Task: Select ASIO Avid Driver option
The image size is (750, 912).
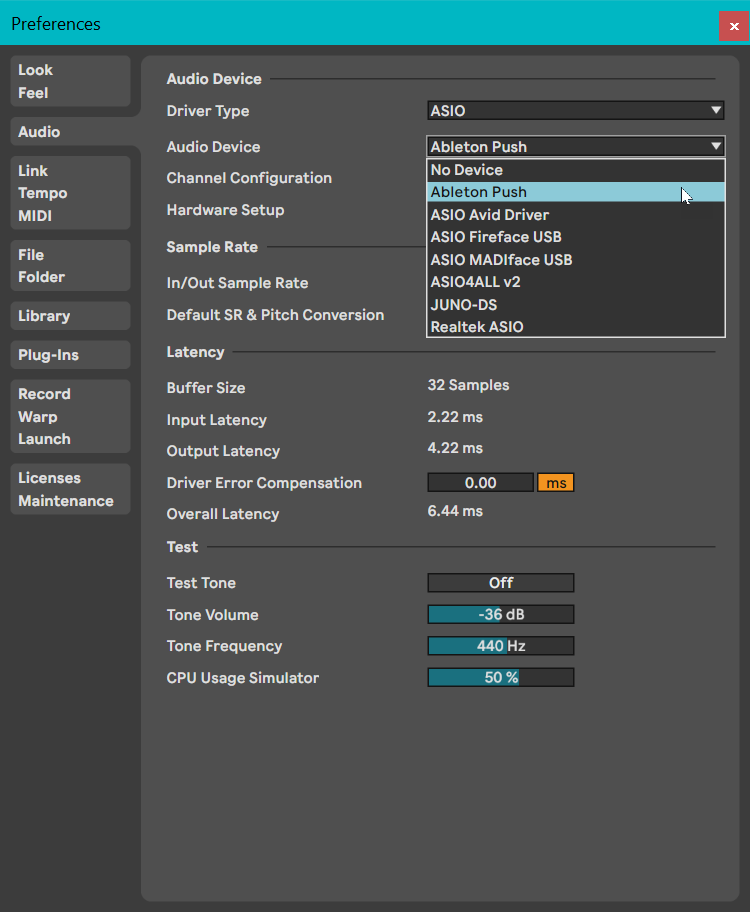Action: coord(575,215)
